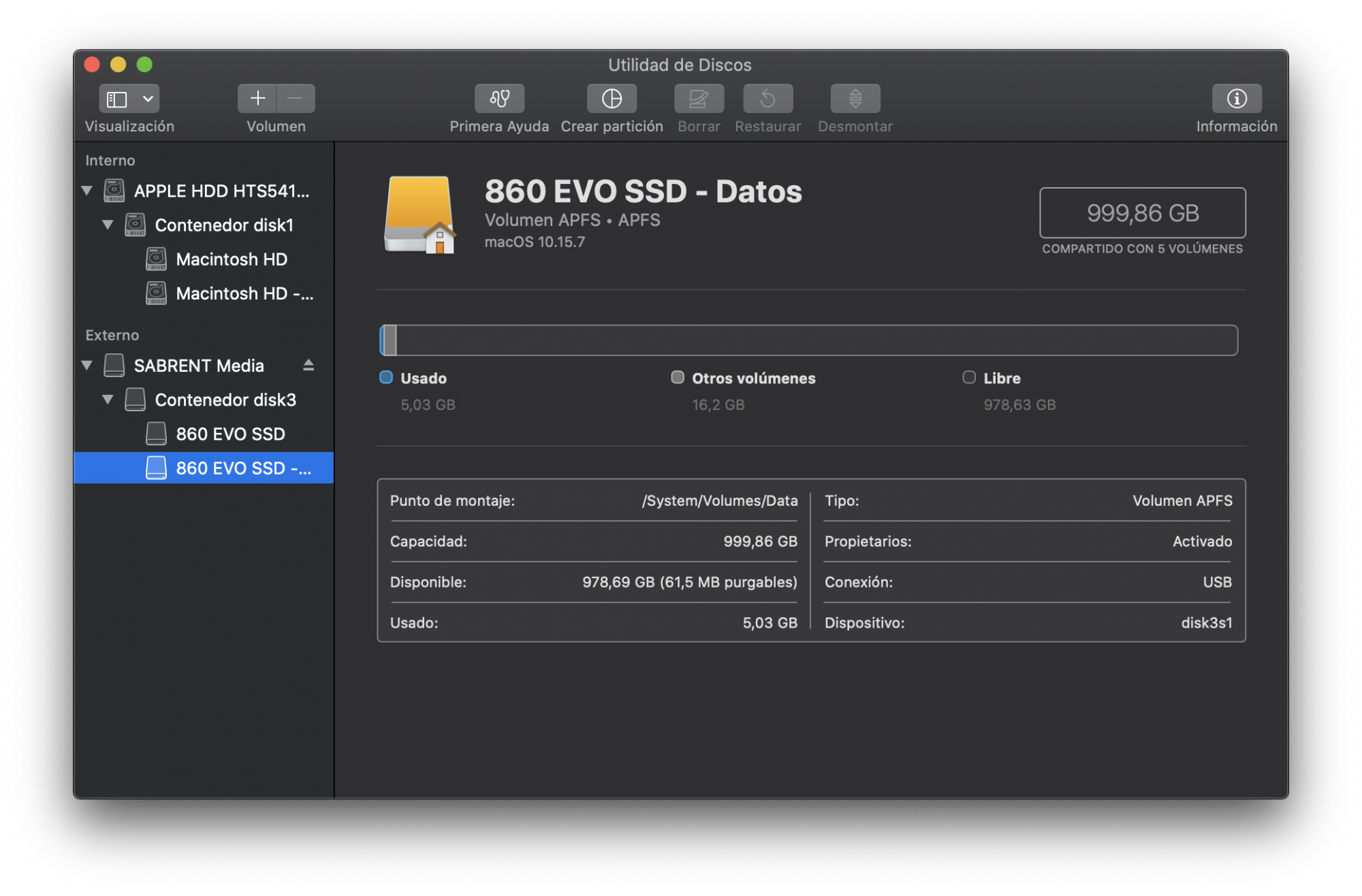Eject the SABRENT Media disk
Screen dimensions: 1362x896
(x=308, y=366)
